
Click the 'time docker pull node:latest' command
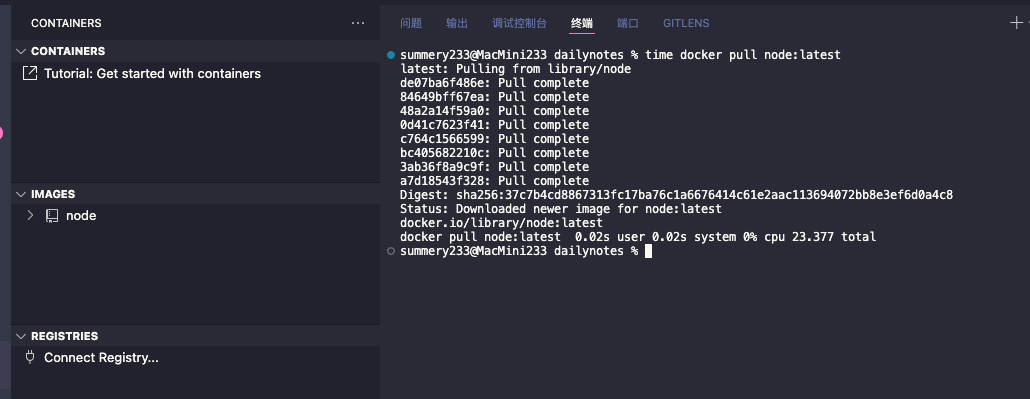tap(743, 55)
